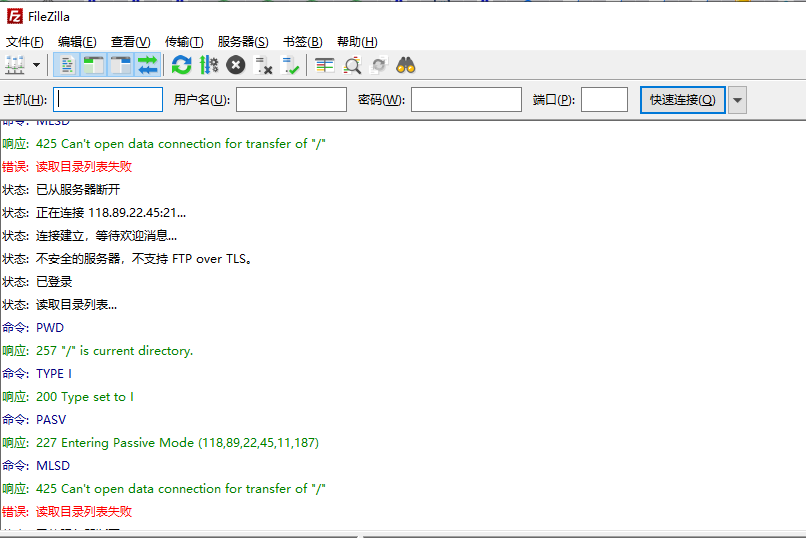Toggle processing of the transfer queue

point(209,65)
